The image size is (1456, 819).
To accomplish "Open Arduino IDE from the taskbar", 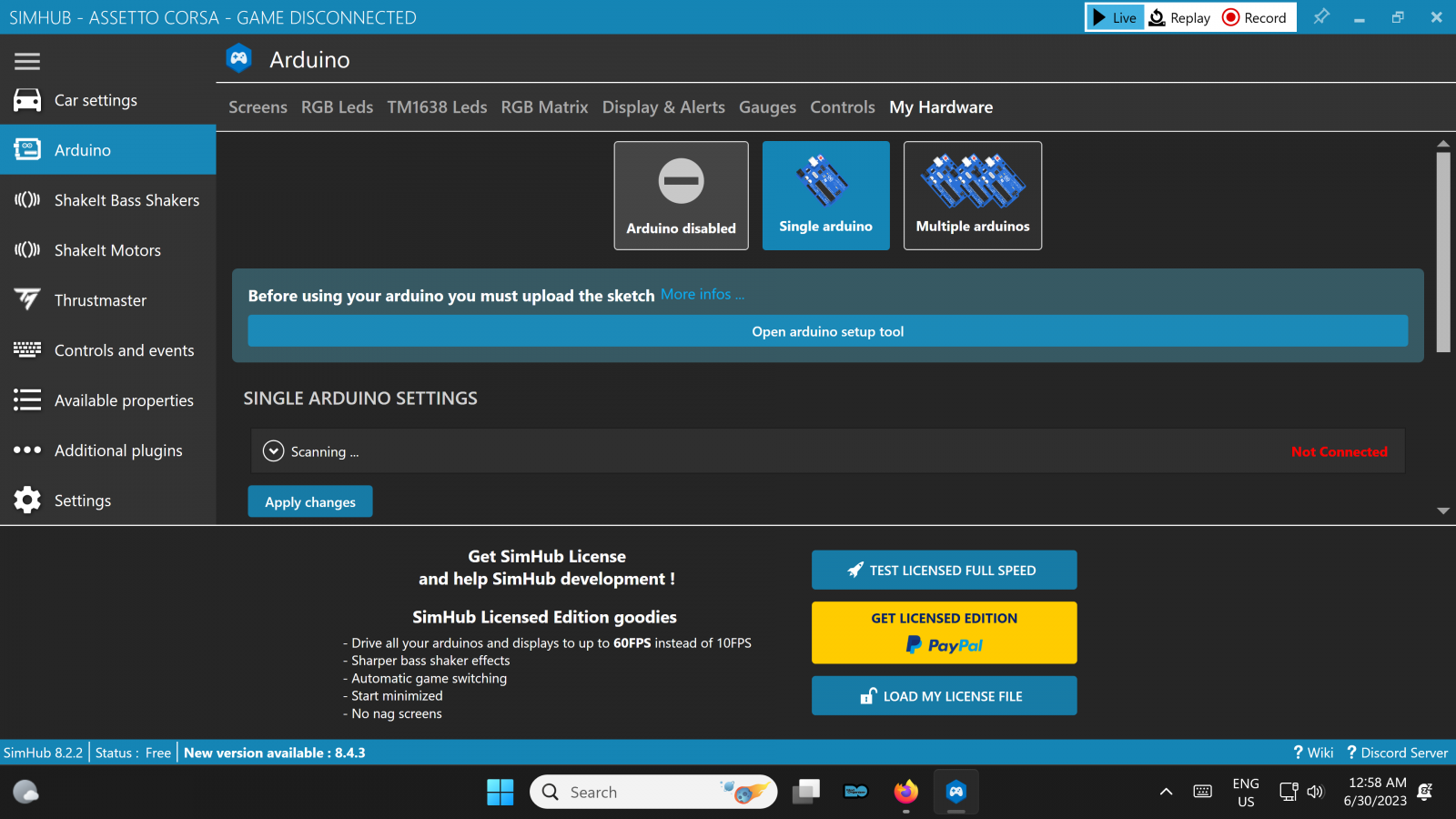I will 856,792.
